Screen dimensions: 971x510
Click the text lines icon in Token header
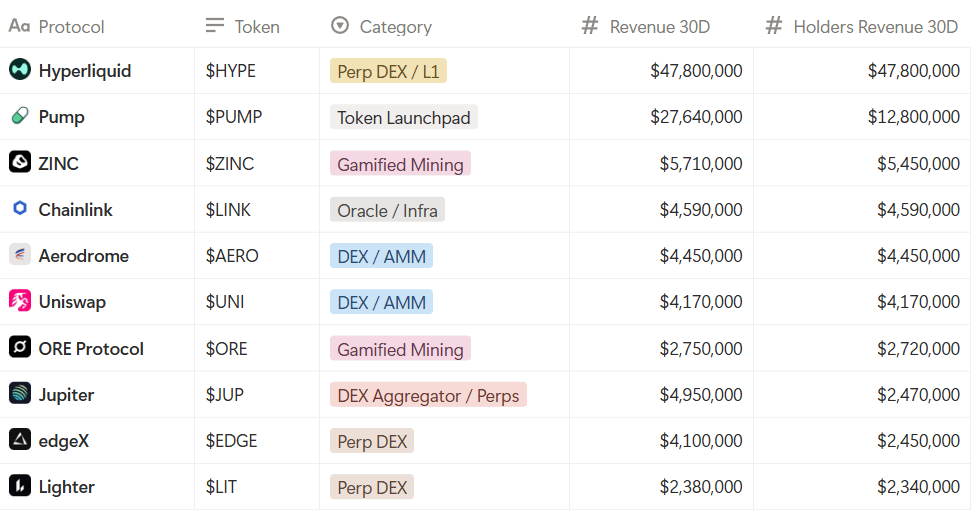pos(215,25)
